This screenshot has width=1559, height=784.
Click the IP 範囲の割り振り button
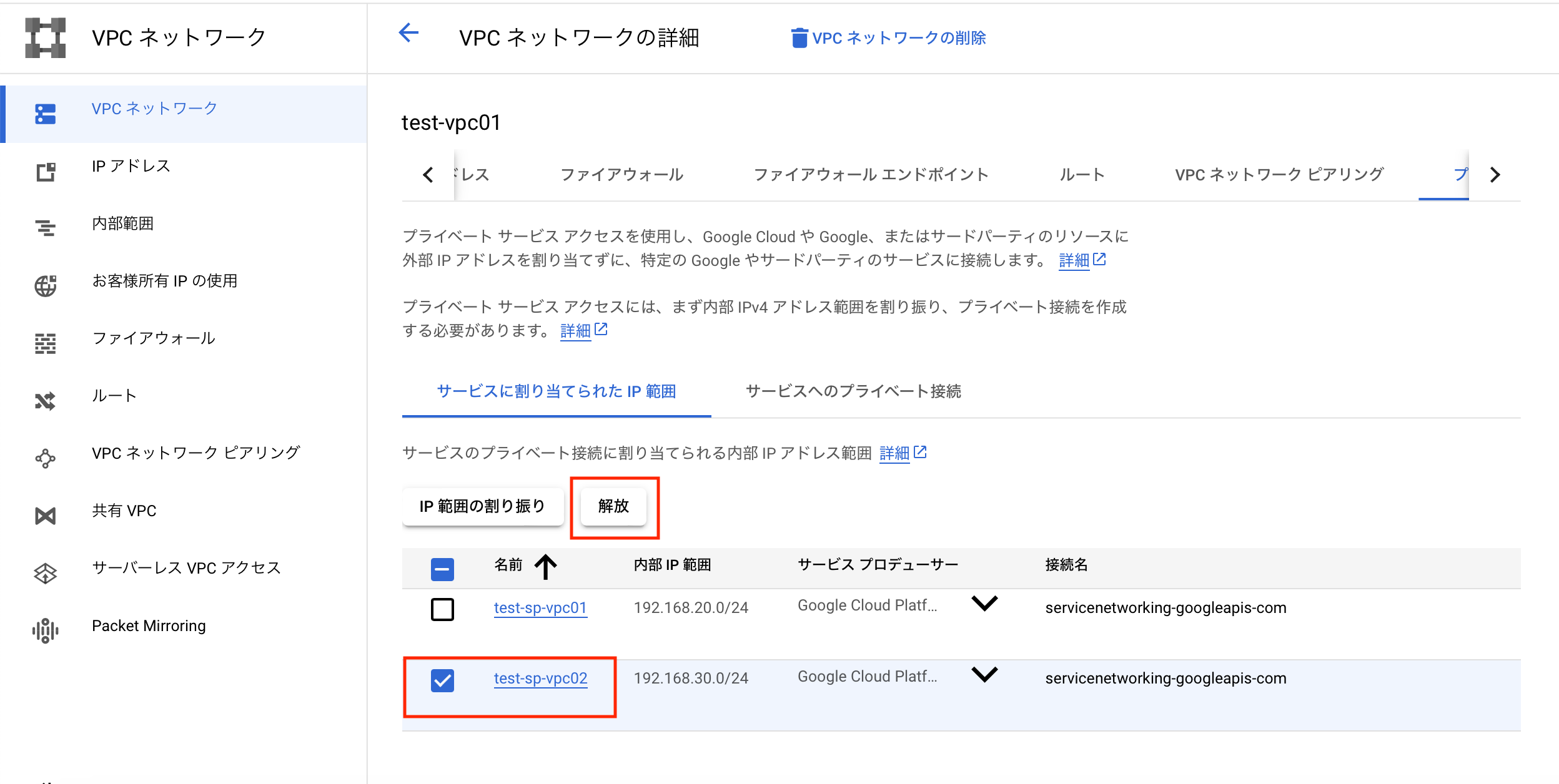482,506
